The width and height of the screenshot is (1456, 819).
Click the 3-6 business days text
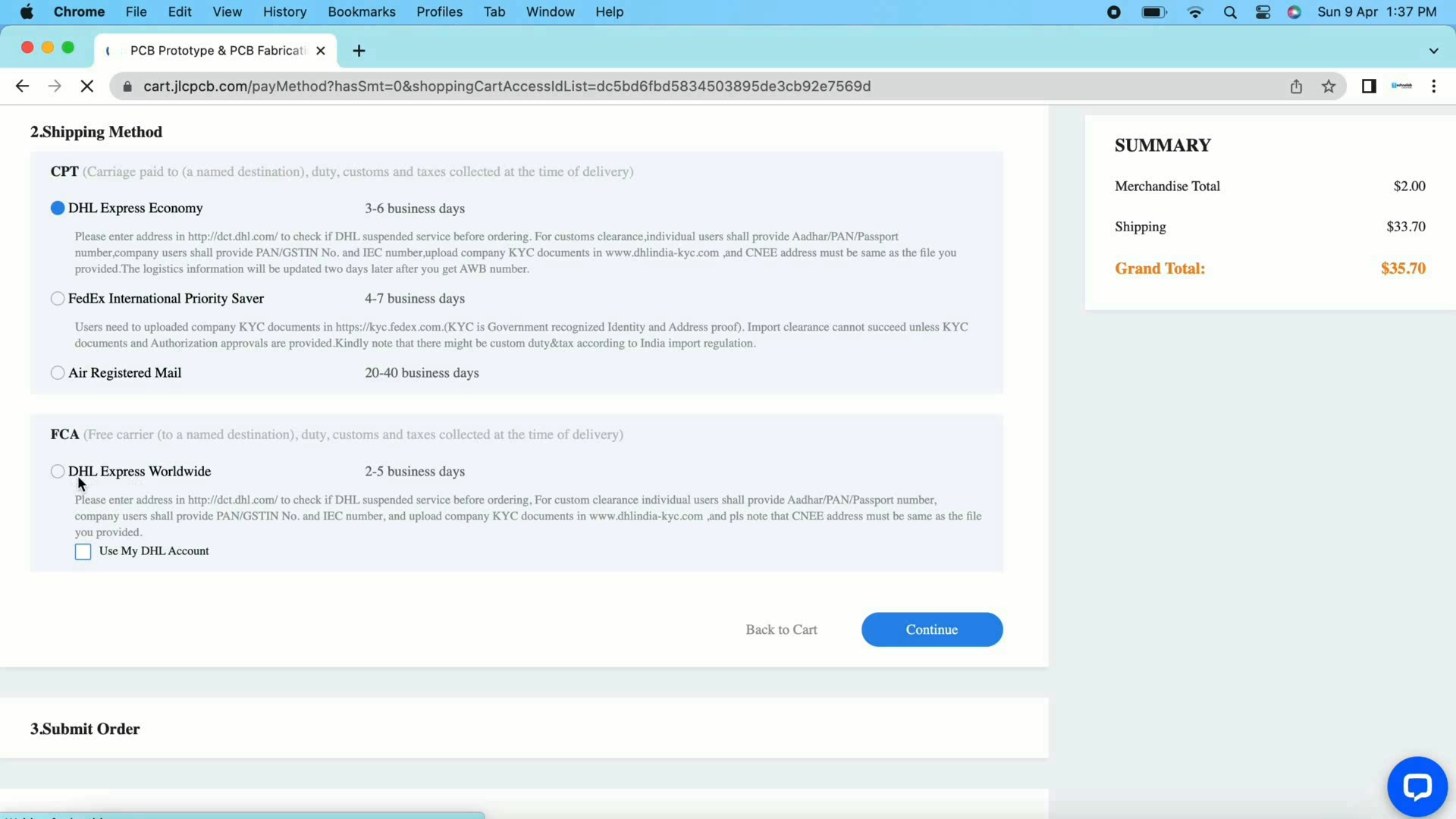[415, 209]
